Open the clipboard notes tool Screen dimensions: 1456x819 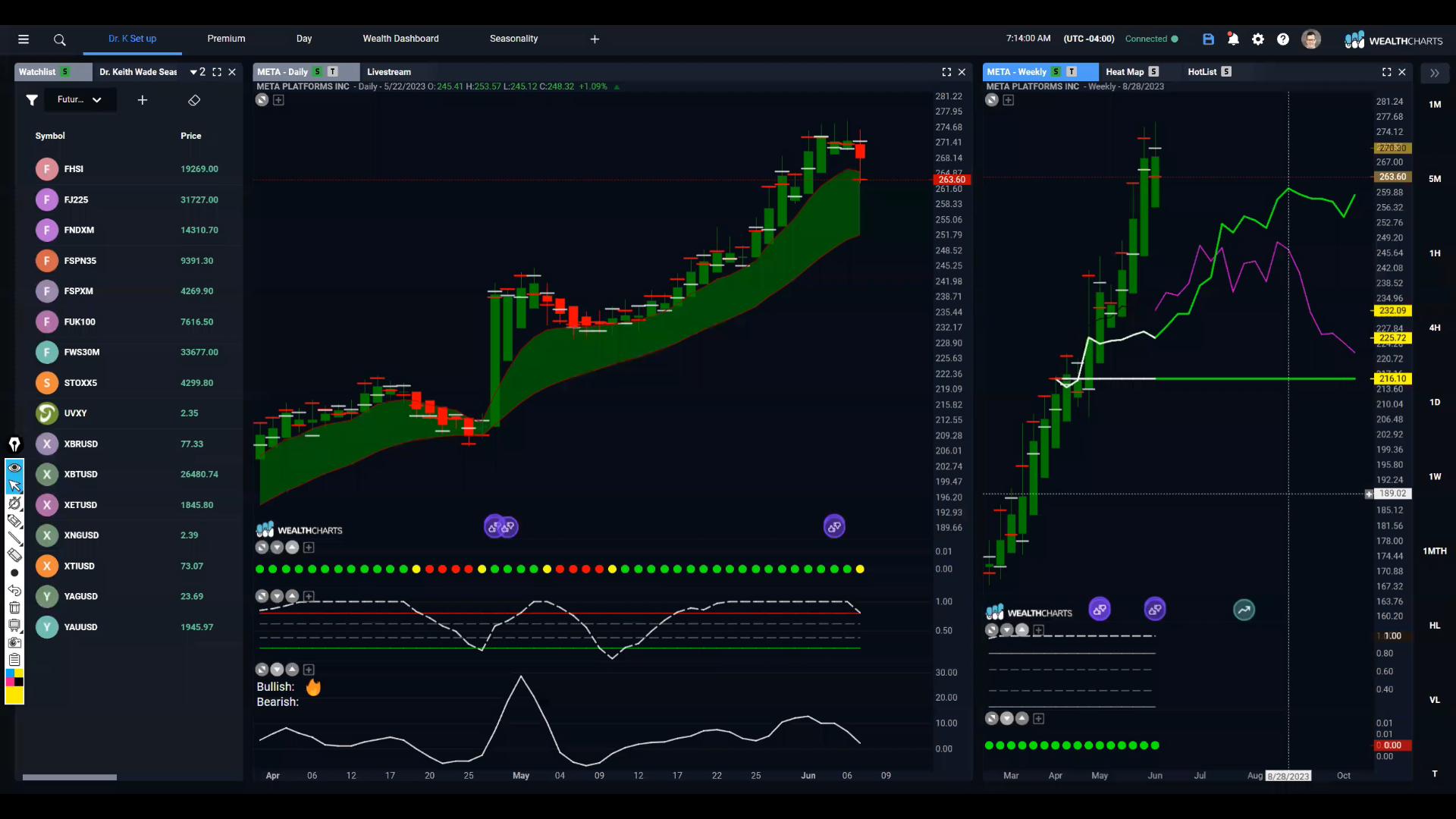14,660
